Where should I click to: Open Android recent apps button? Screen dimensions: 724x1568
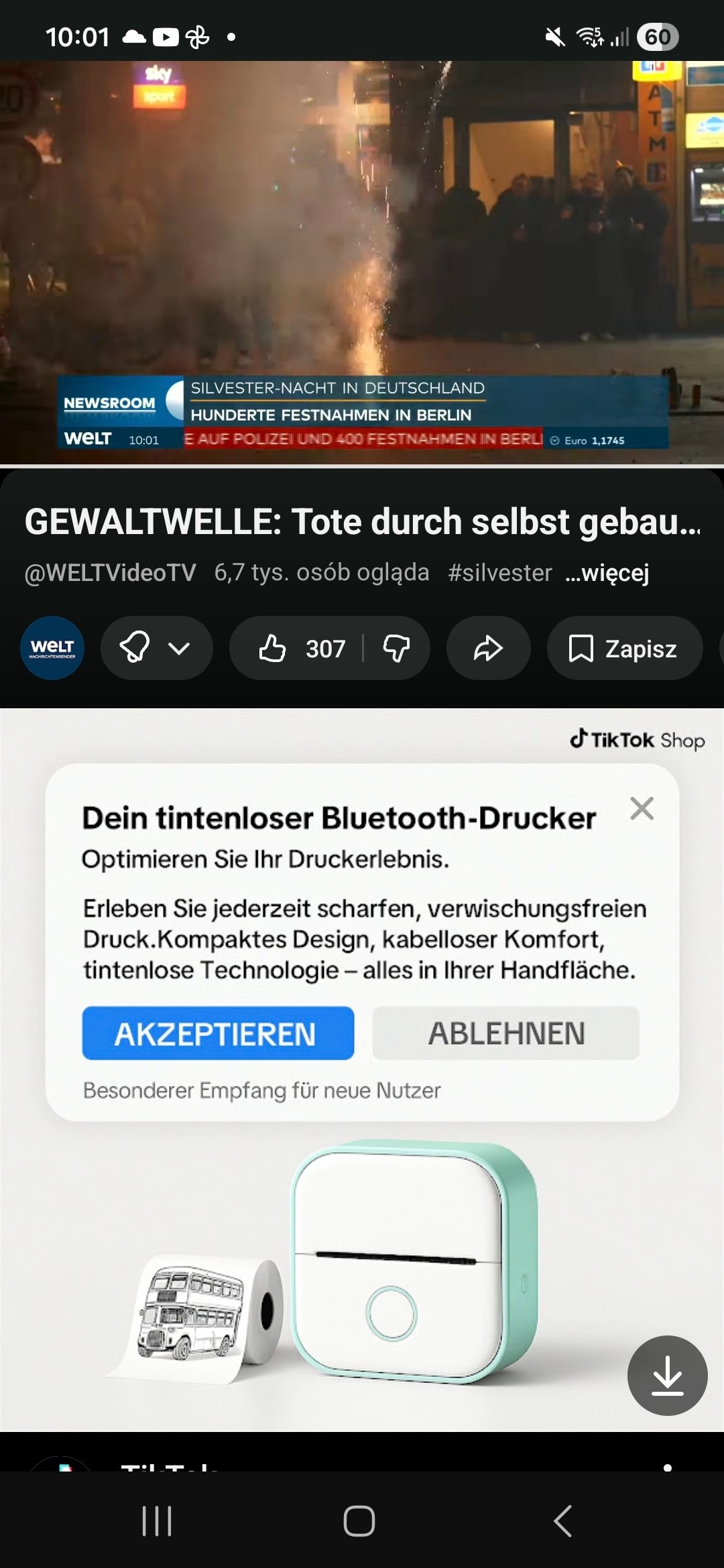coord(158,1520)
